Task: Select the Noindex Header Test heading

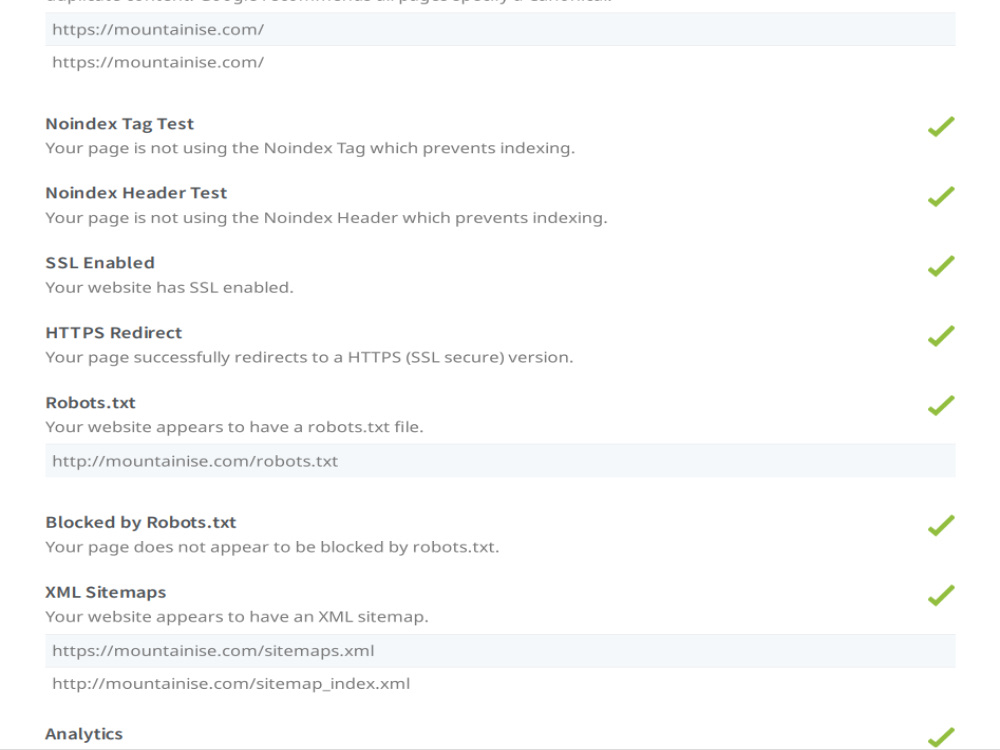Action: [136, 193]
